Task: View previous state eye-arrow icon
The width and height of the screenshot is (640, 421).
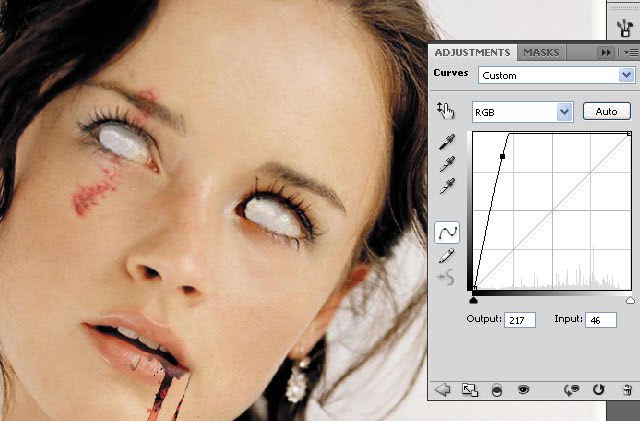Action: (x=571, y=390)
